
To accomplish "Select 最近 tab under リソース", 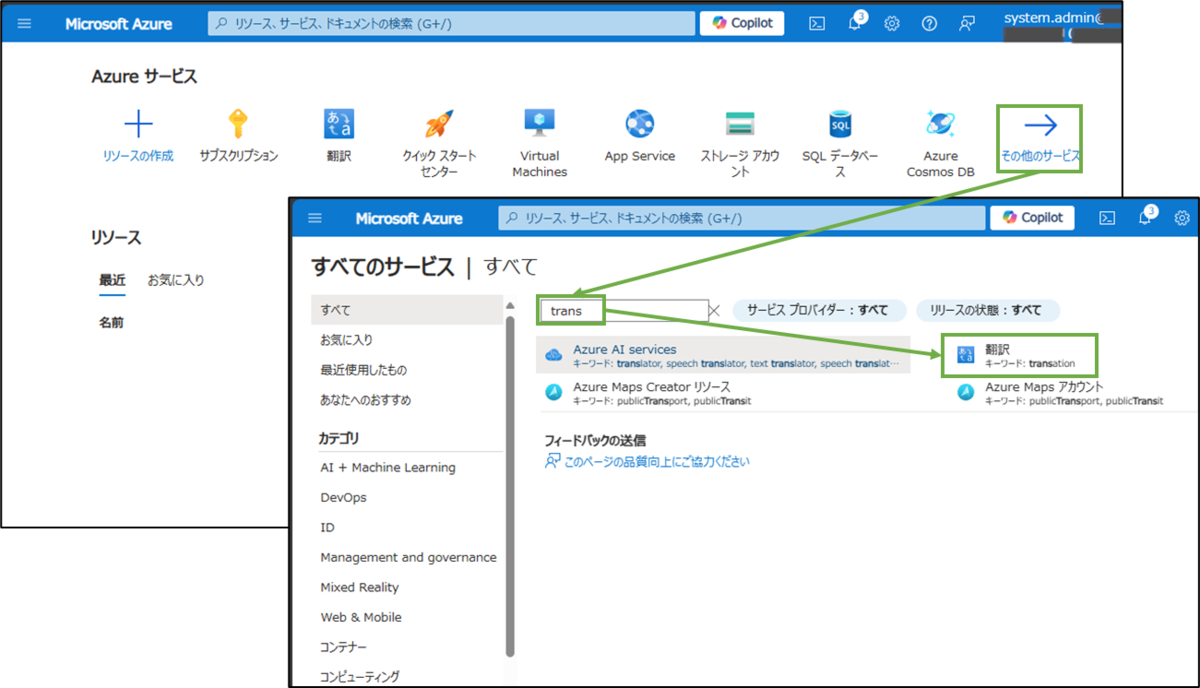I will click(112, 281).
